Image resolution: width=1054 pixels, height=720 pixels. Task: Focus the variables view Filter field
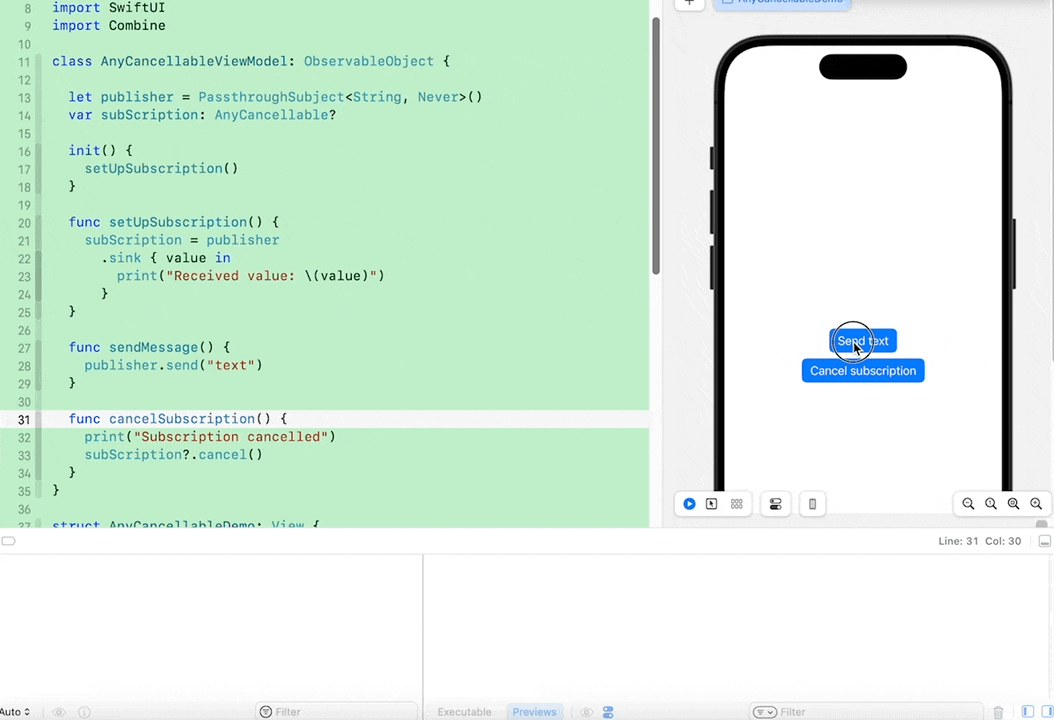click(337, 712)
